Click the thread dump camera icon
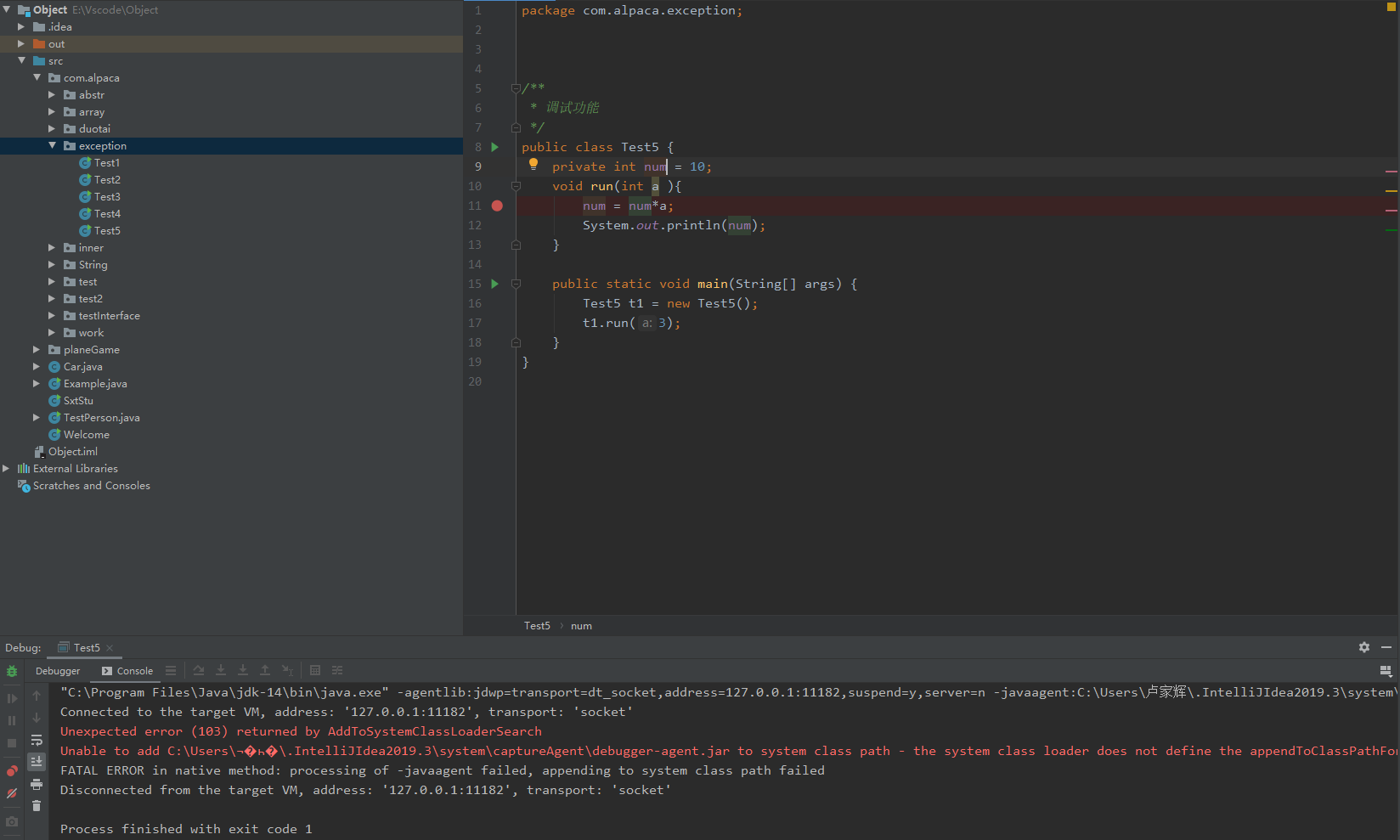Image resolution: width=1400 pixels, height=840 pixels. point(12,821)
